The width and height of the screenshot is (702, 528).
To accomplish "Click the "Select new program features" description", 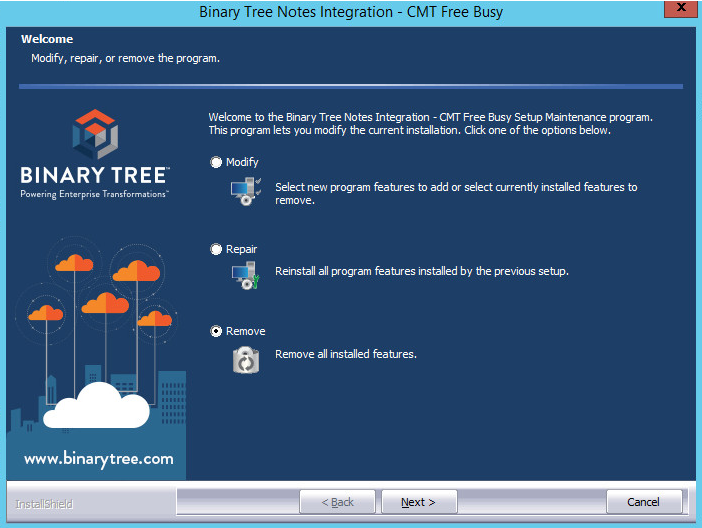I will tap(456, 193).
